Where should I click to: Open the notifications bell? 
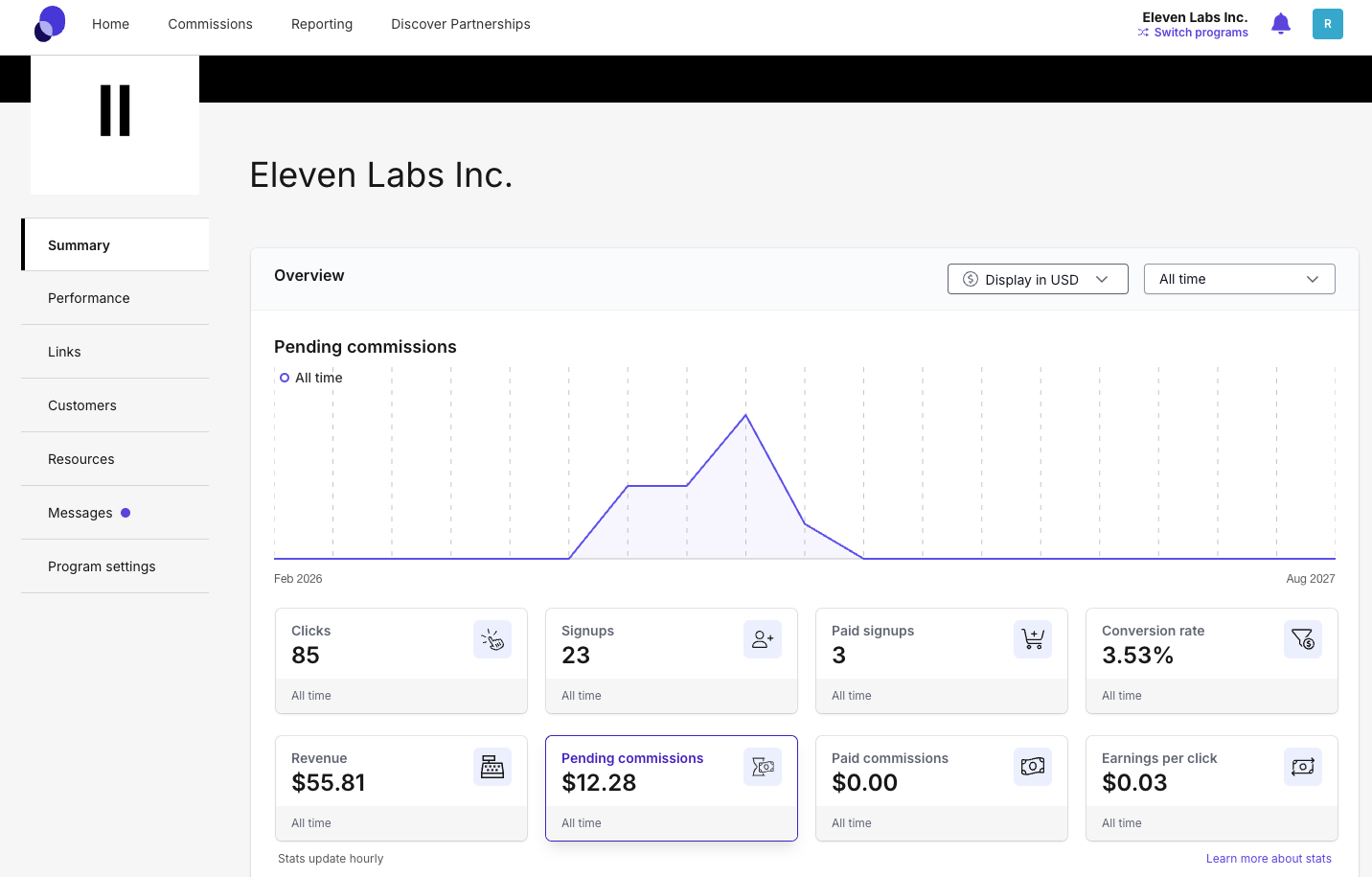[1281, 24]
